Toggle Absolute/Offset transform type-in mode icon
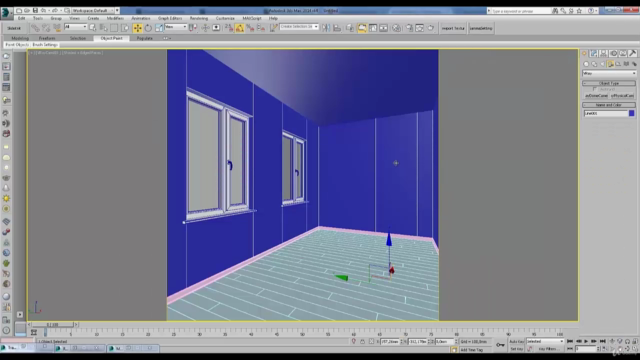Screen dimensions: 640x360 pos(371,341)
